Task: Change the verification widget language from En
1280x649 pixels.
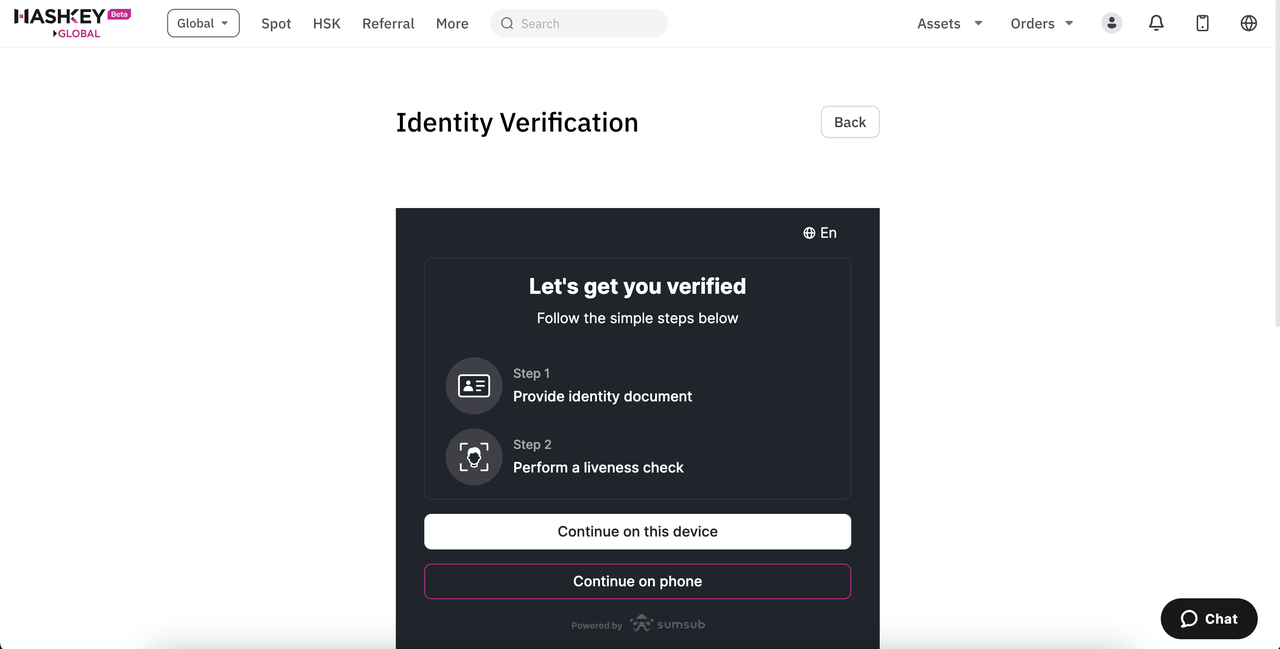Action: pyautogui.click(x=820, y=232)
